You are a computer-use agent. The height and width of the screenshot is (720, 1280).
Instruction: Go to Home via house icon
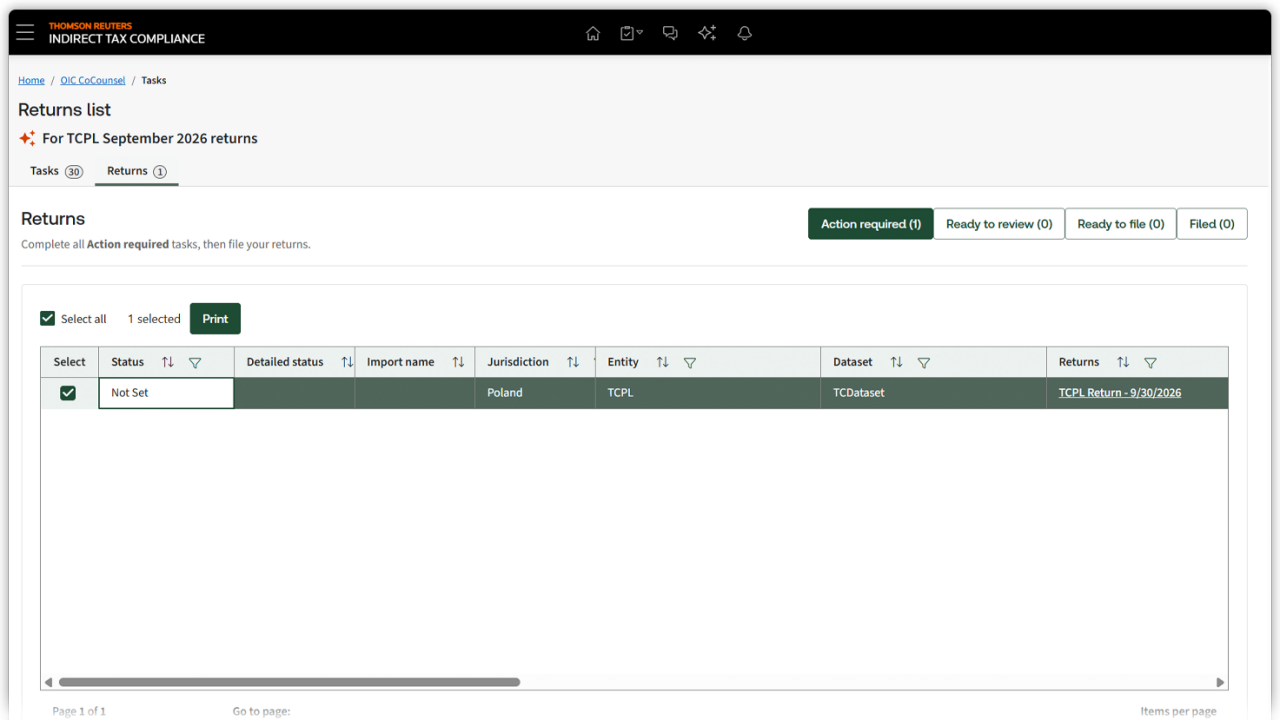point(593,33)
